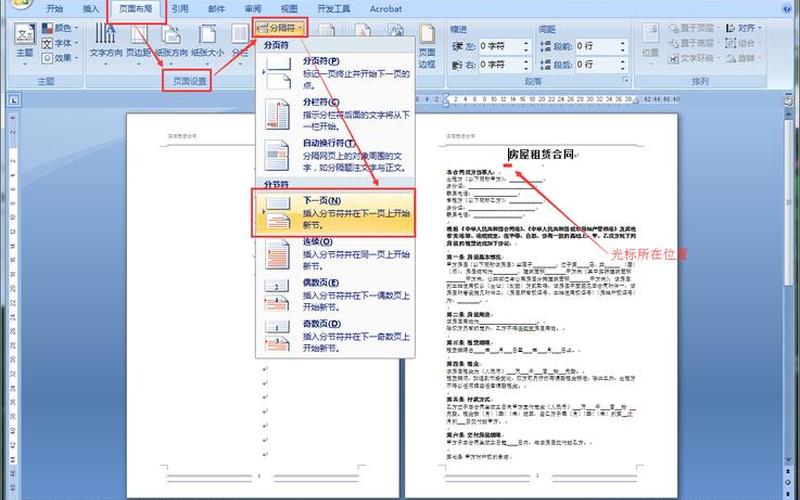
Task: Choose 偶数页(E) even page section break
Action: (335, 294)
